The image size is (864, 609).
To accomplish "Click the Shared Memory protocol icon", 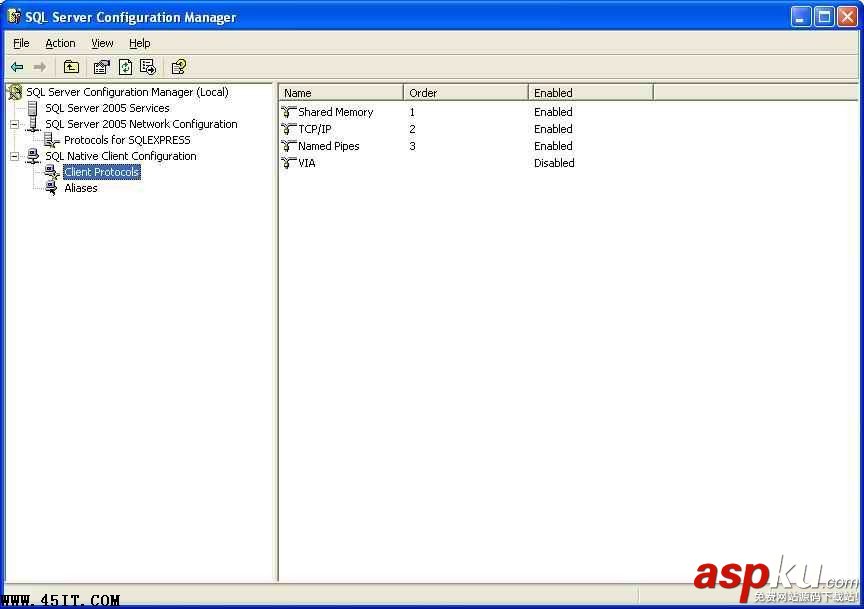I will pyautogui.click(x=289, y=112).
